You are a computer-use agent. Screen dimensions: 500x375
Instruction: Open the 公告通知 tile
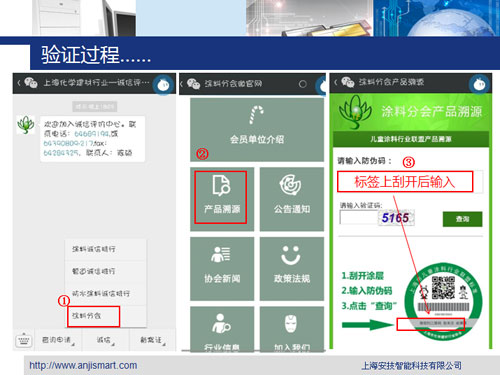tap(292, 199)
